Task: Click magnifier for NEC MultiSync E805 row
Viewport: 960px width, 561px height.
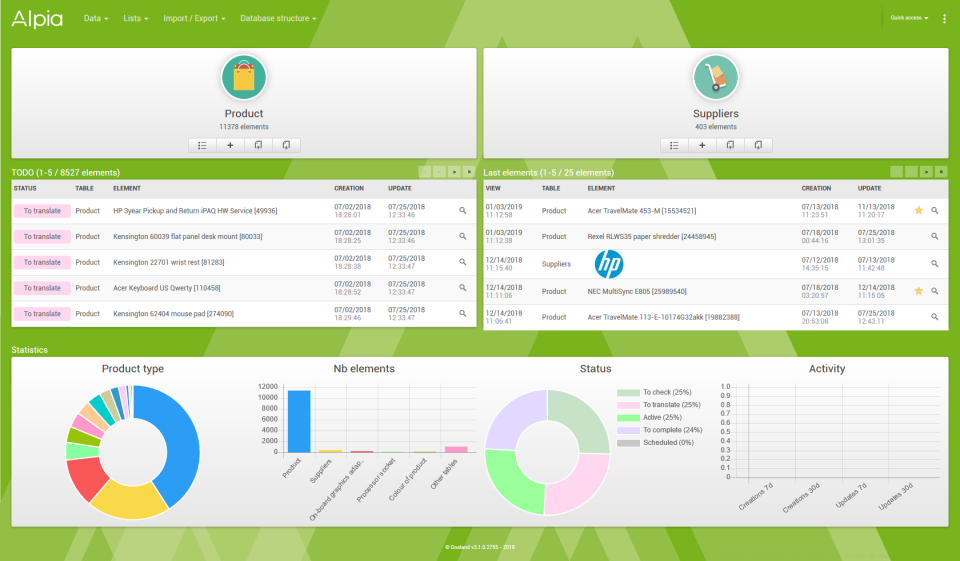Action: [935, 292]
